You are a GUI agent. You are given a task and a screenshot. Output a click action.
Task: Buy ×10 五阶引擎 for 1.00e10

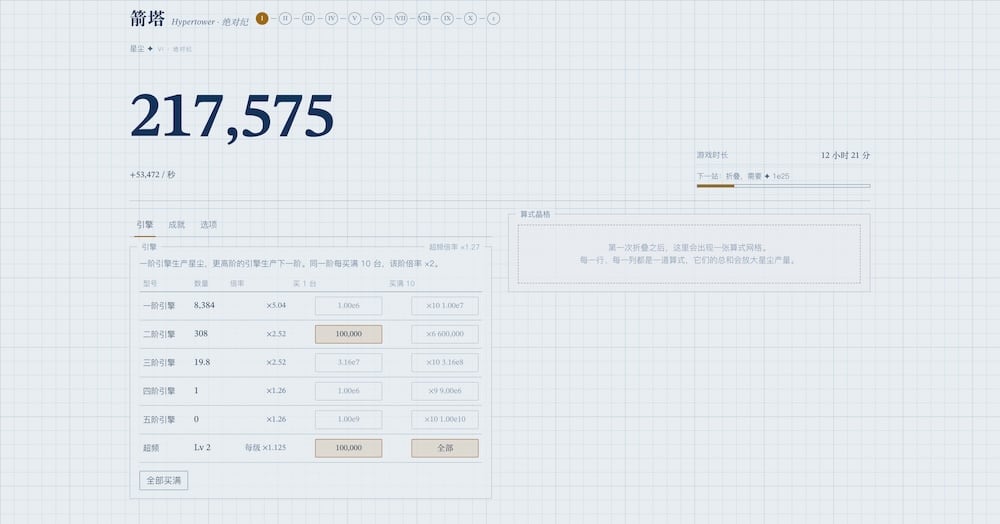(x=445, y=419)
